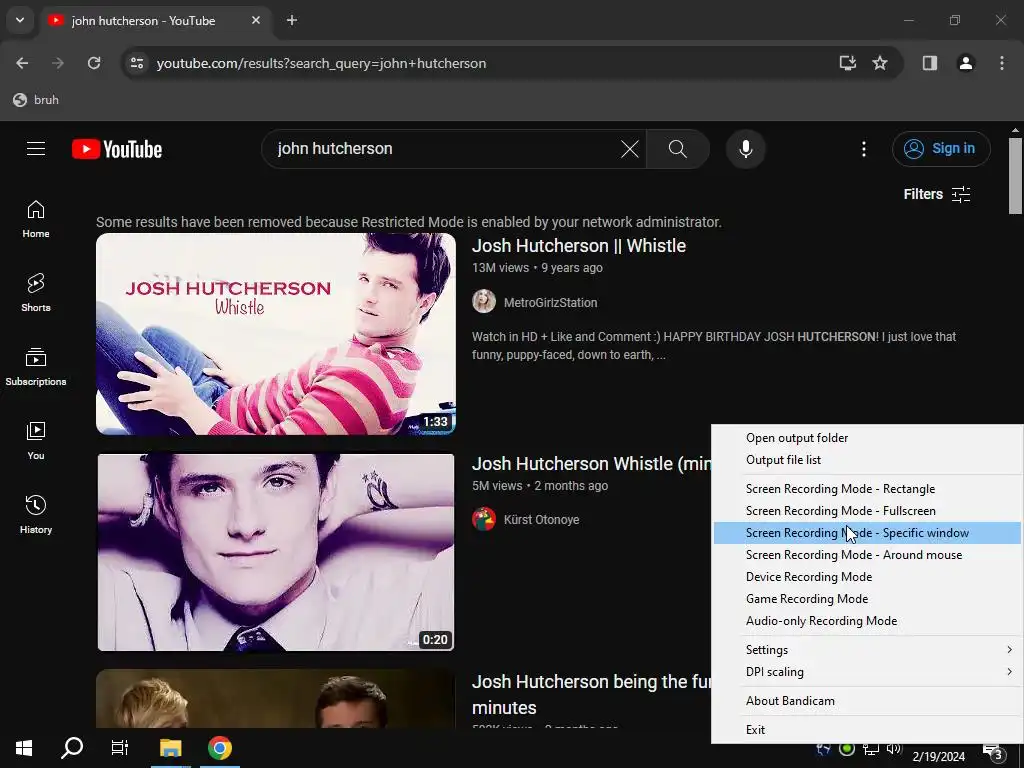
Task: Expand the Settings submenu
Action: 867,650
